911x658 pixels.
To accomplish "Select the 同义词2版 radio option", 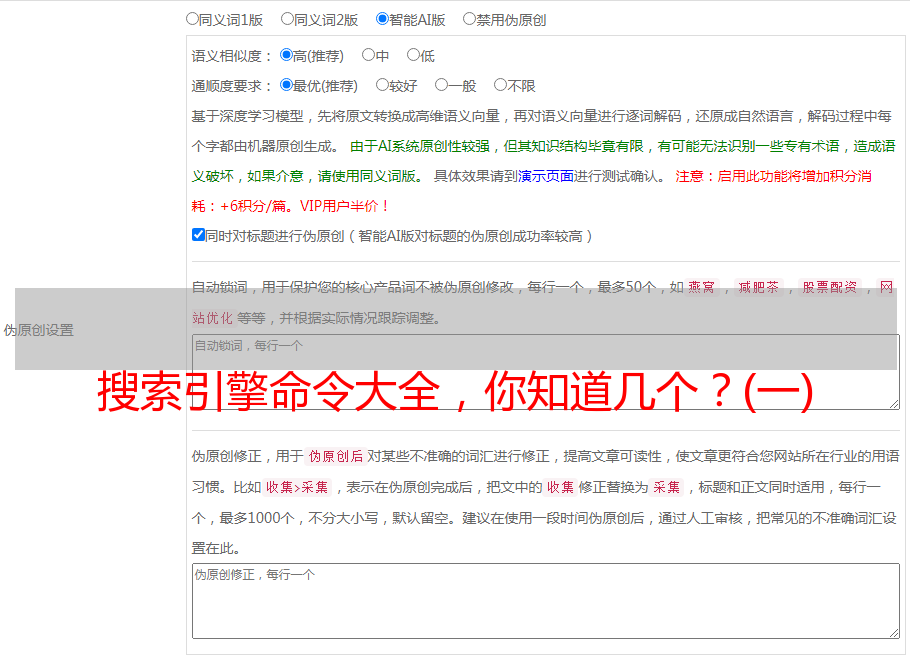I will [x=287, y=19].
